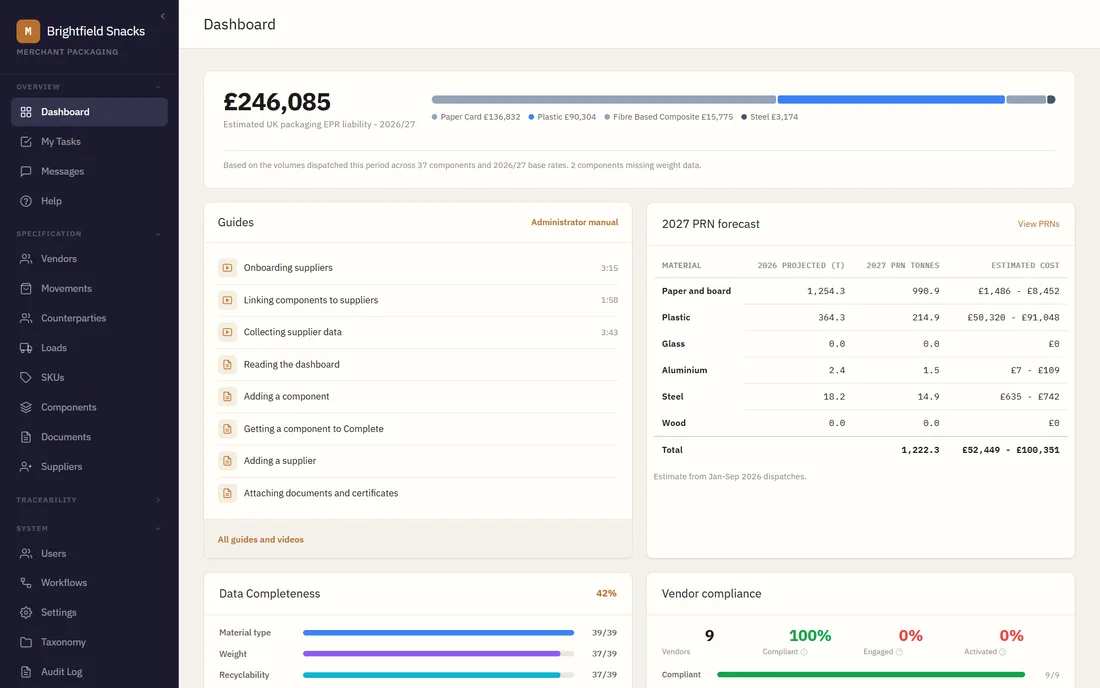Open the View PRNs link
This screenshot has width=1100, height=688.
[x=1038, y=224]
